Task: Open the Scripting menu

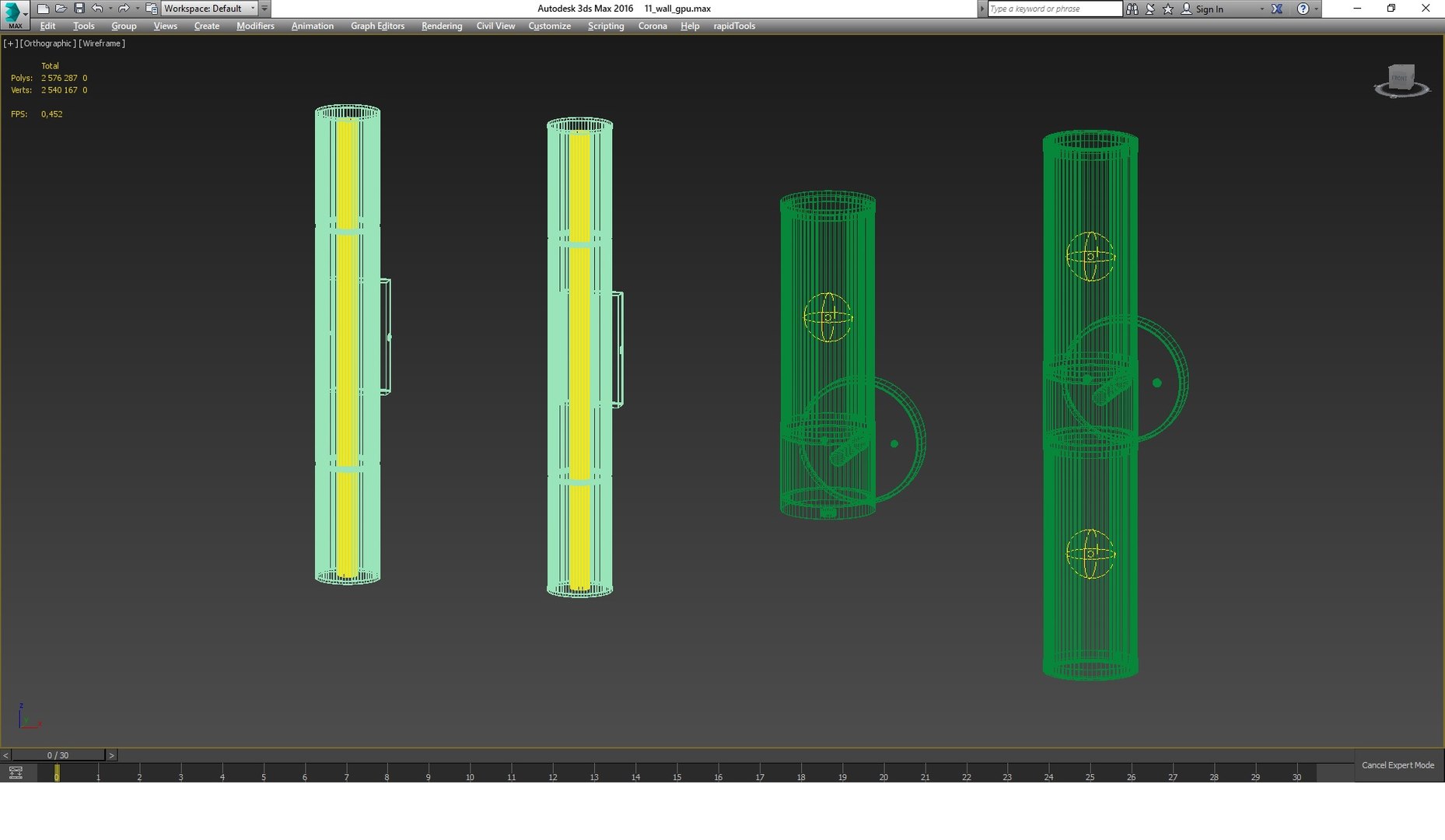Action: click(605, 26)
